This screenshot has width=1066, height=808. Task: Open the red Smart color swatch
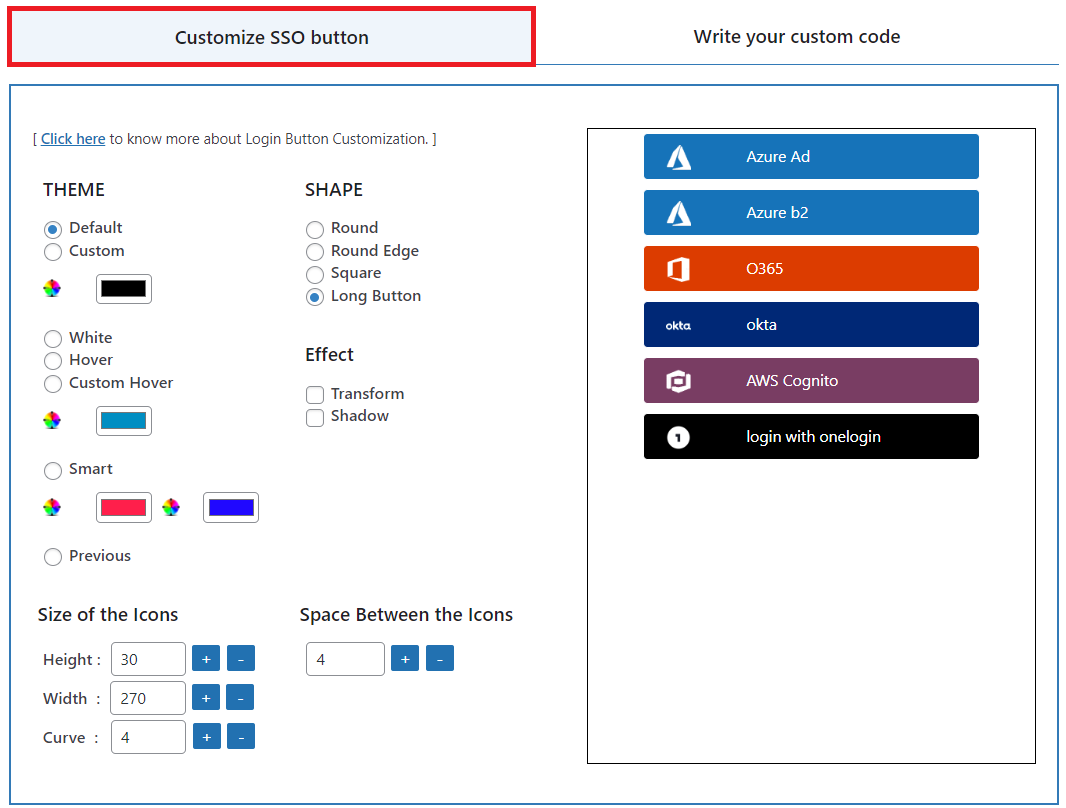[x=124, y=508]
